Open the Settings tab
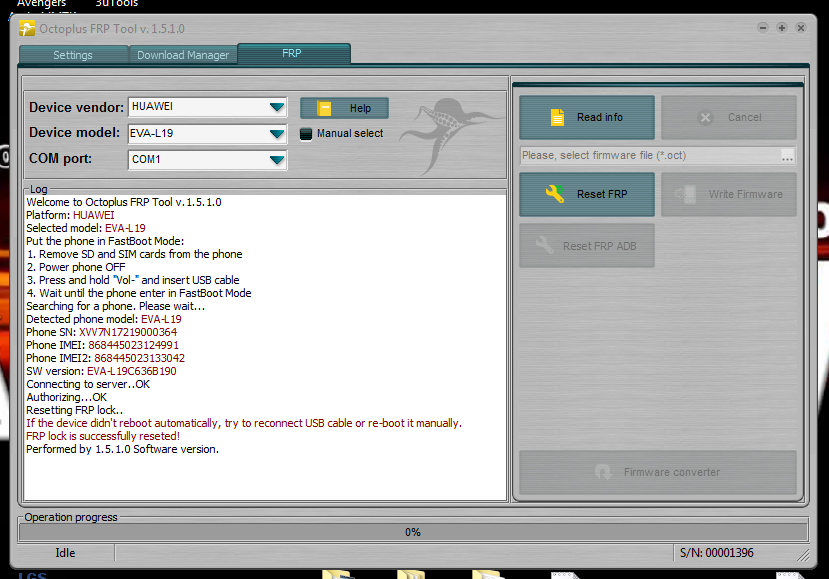Screen dimensions: 829x579 click(73, 55)
